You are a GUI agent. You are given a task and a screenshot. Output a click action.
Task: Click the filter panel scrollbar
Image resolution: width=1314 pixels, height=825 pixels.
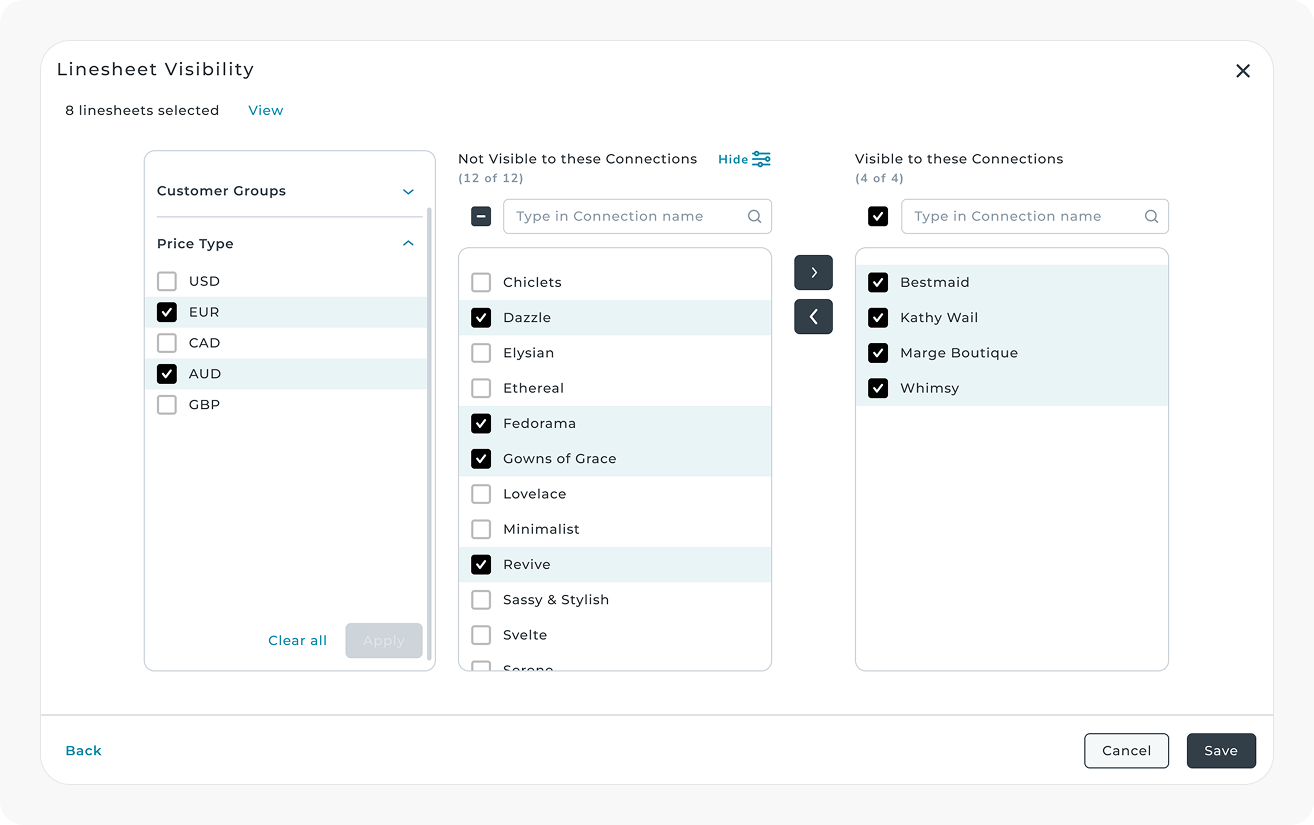coord(429,430)
